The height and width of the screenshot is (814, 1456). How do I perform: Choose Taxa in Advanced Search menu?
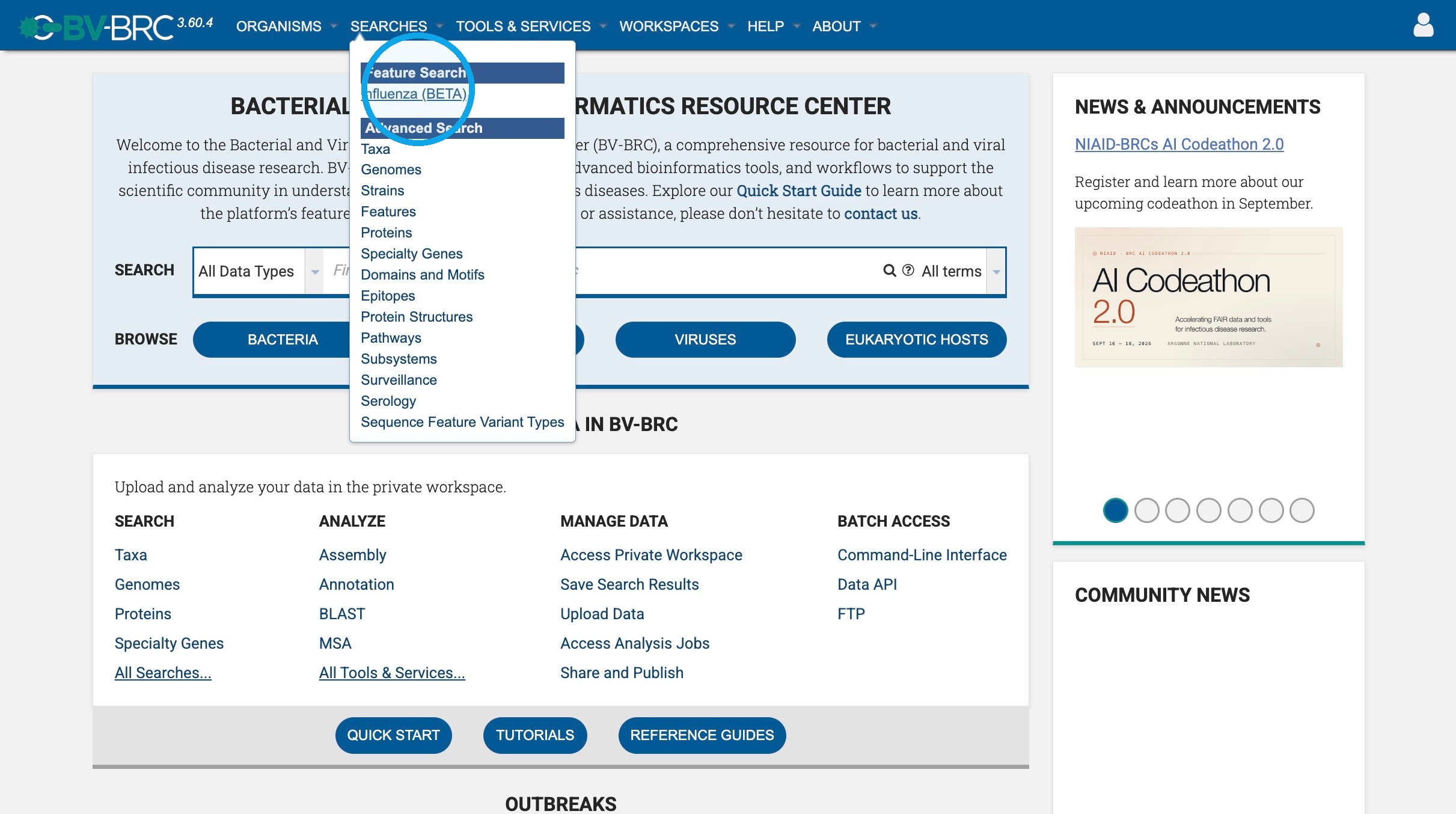pyautogui.click(x=376, y=149)
